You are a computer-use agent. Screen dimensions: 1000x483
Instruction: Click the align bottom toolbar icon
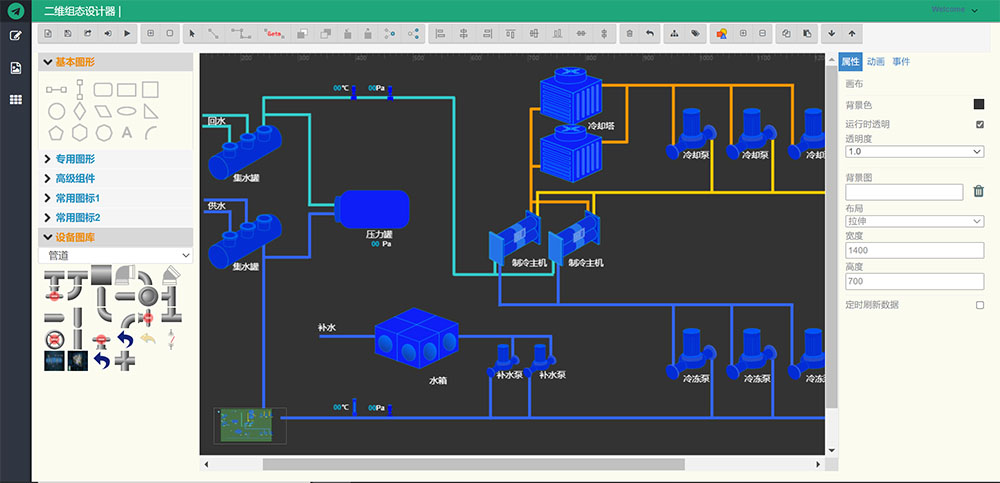click(557, 33)
